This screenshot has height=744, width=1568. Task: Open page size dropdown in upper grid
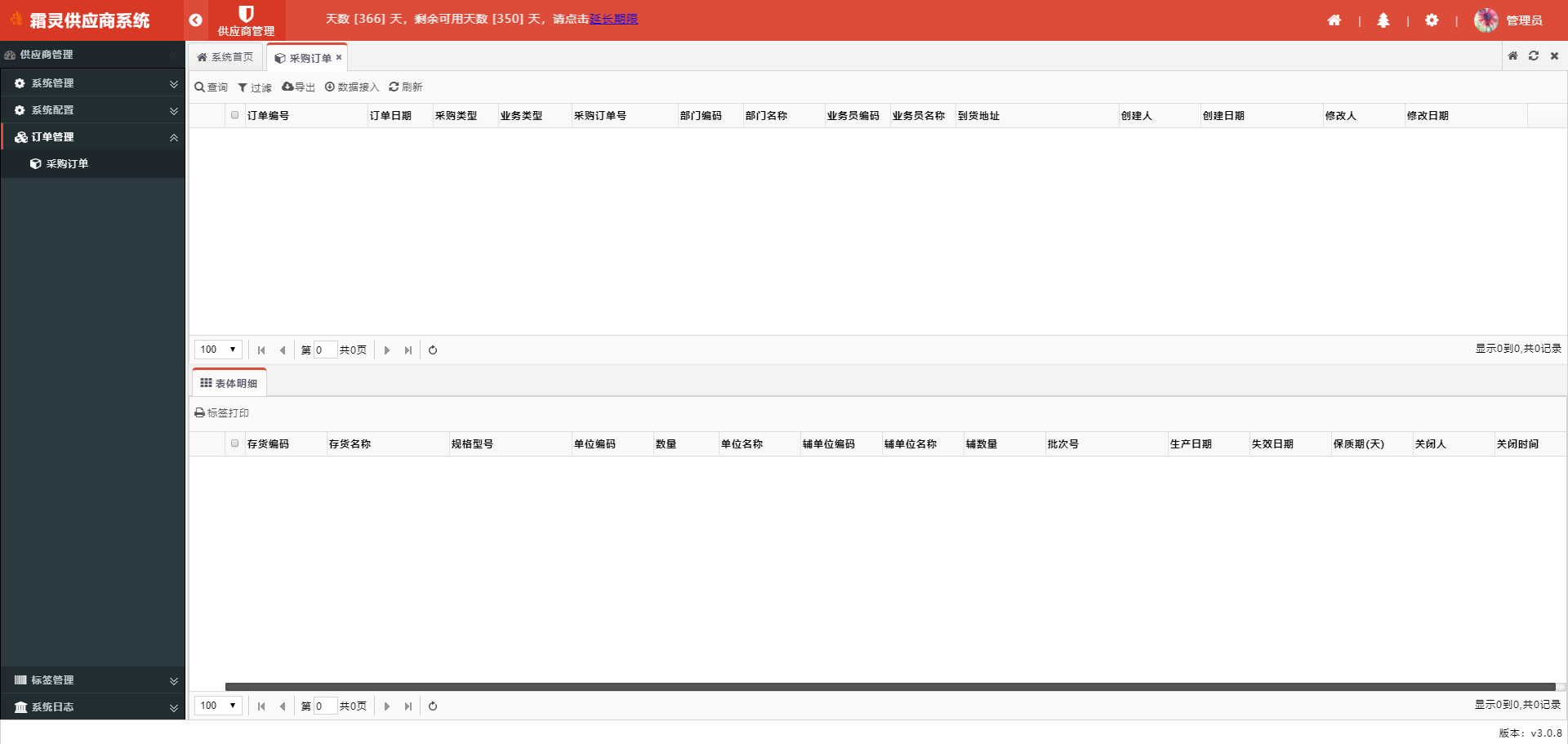click(x=218, y=350)
